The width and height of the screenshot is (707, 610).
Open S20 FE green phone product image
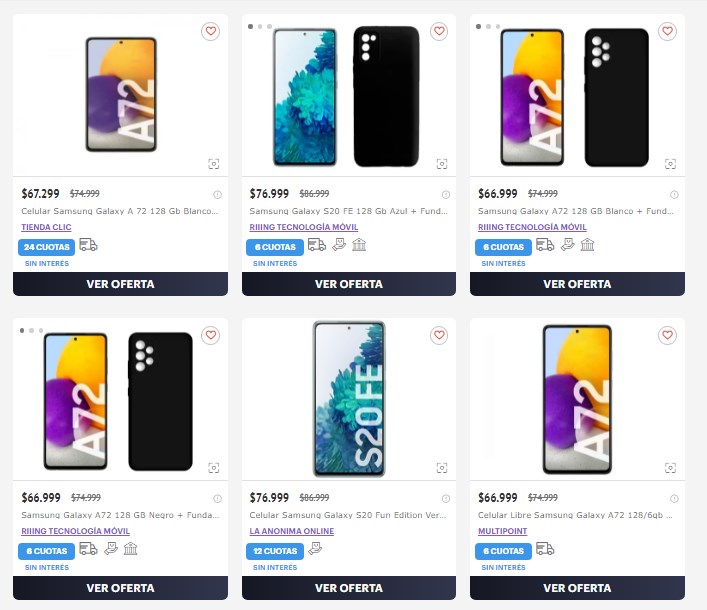pyautogui.click(x=348, y=398)
